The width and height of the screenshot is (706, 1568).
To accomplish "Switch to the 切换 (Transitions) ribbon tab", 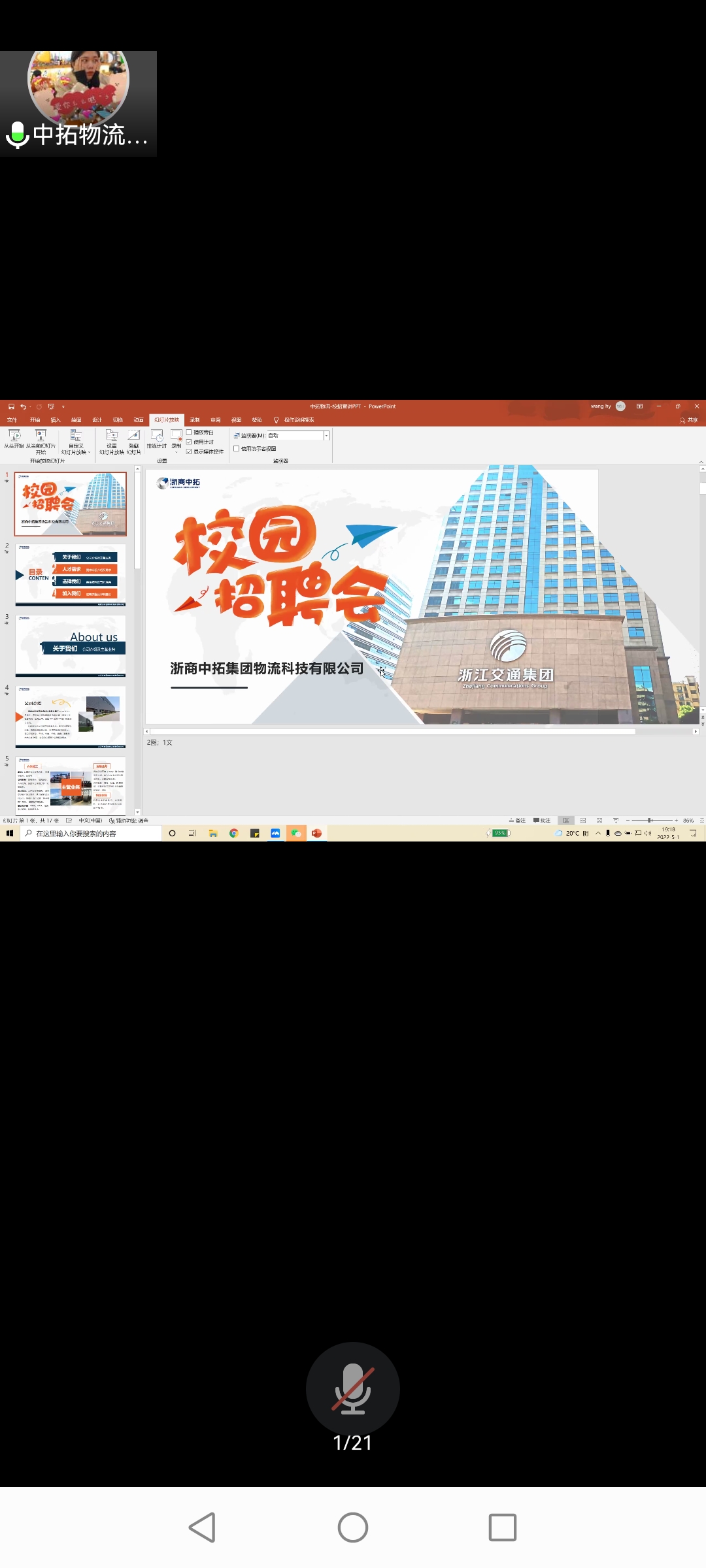I will tap(118, 420).
